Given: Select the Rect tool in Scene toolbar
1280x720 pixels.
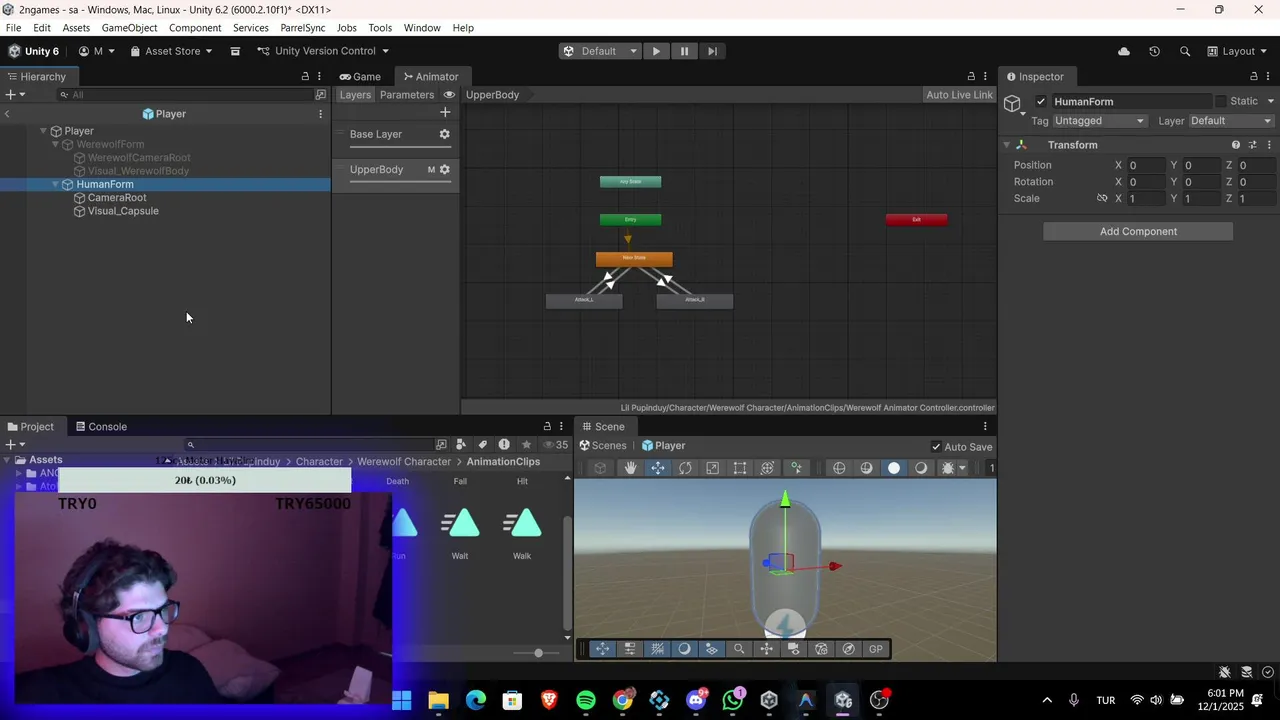Looking at the screenshot, I should coord(740,468).
